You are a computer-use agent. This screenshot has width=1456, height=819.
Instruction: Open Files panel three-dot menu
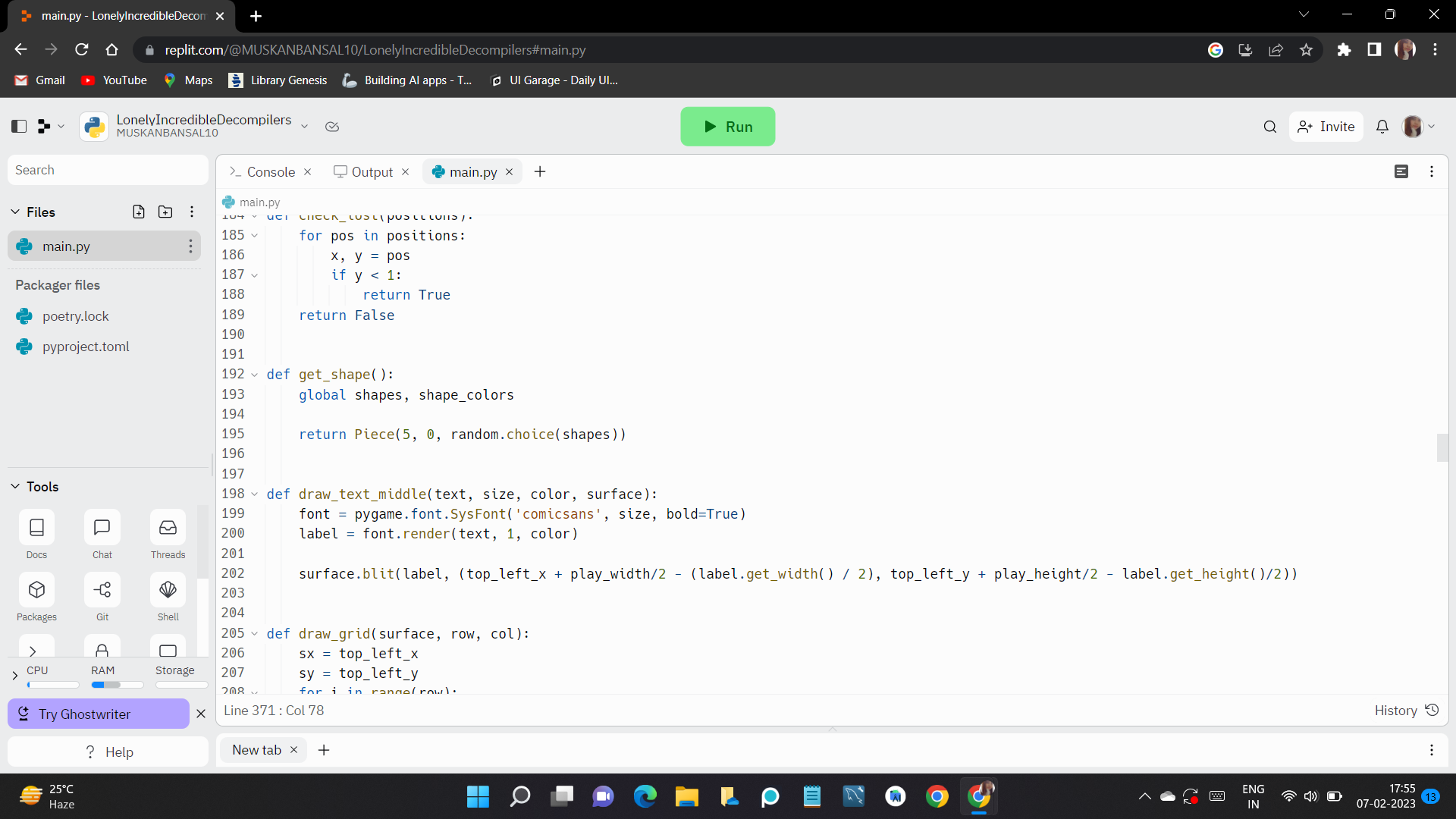[192, 212]
